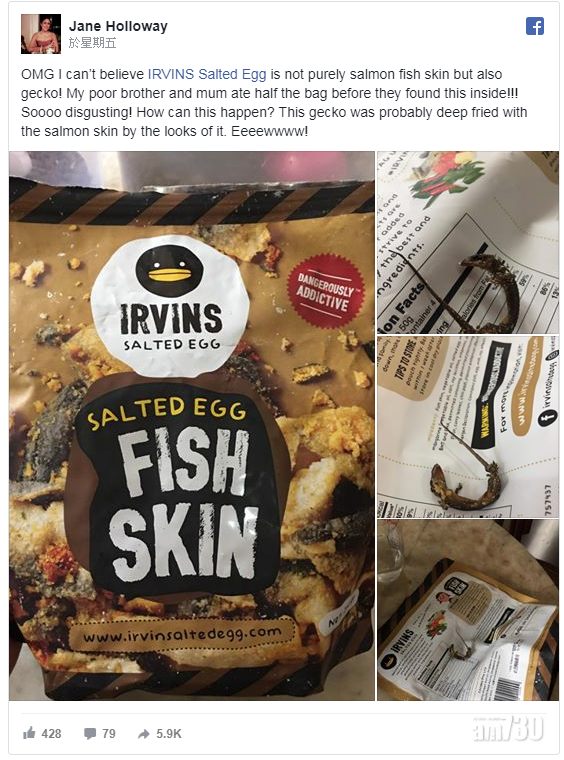Screen dimensions: 564x760
Task: Click the post timestamp under the name
Action: (x=93, y=43)
